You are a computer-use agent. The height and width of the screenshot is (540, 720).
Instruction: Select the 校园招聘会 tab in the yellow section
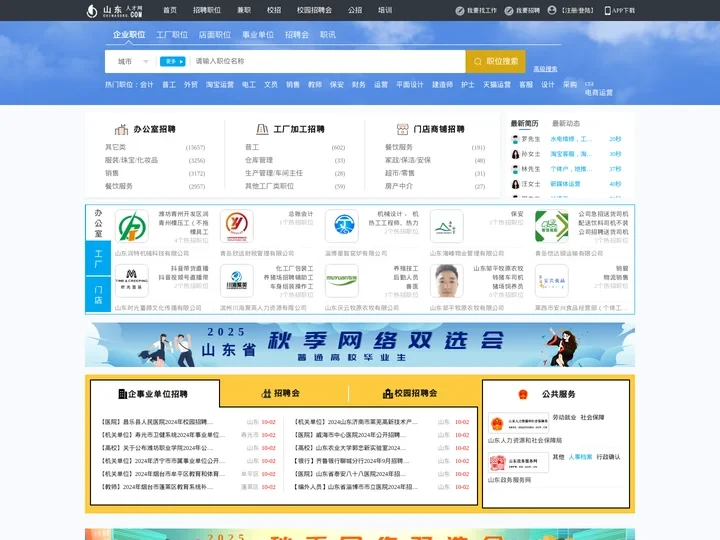[x=410, y=394]
